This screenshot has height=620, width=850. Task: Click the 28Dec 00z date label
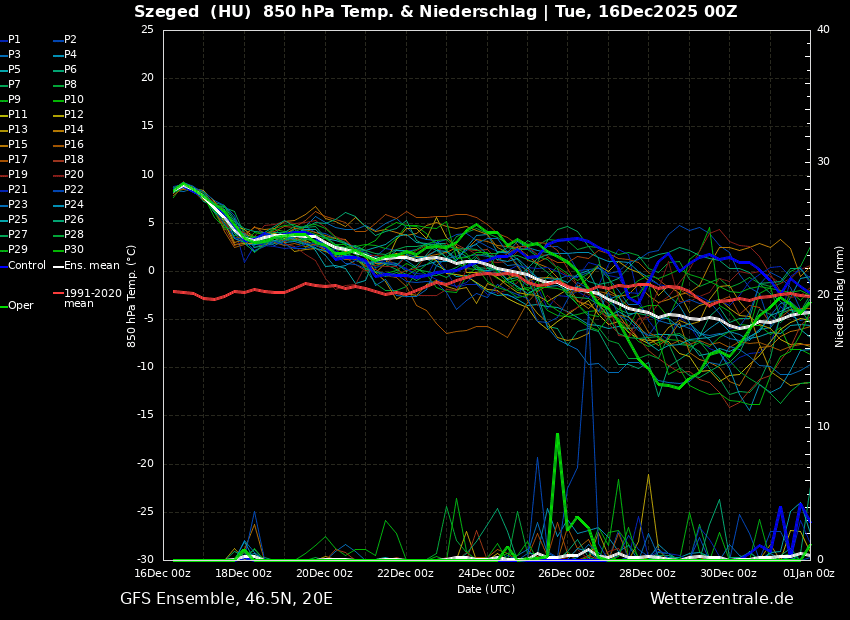(x=647, y=574)
